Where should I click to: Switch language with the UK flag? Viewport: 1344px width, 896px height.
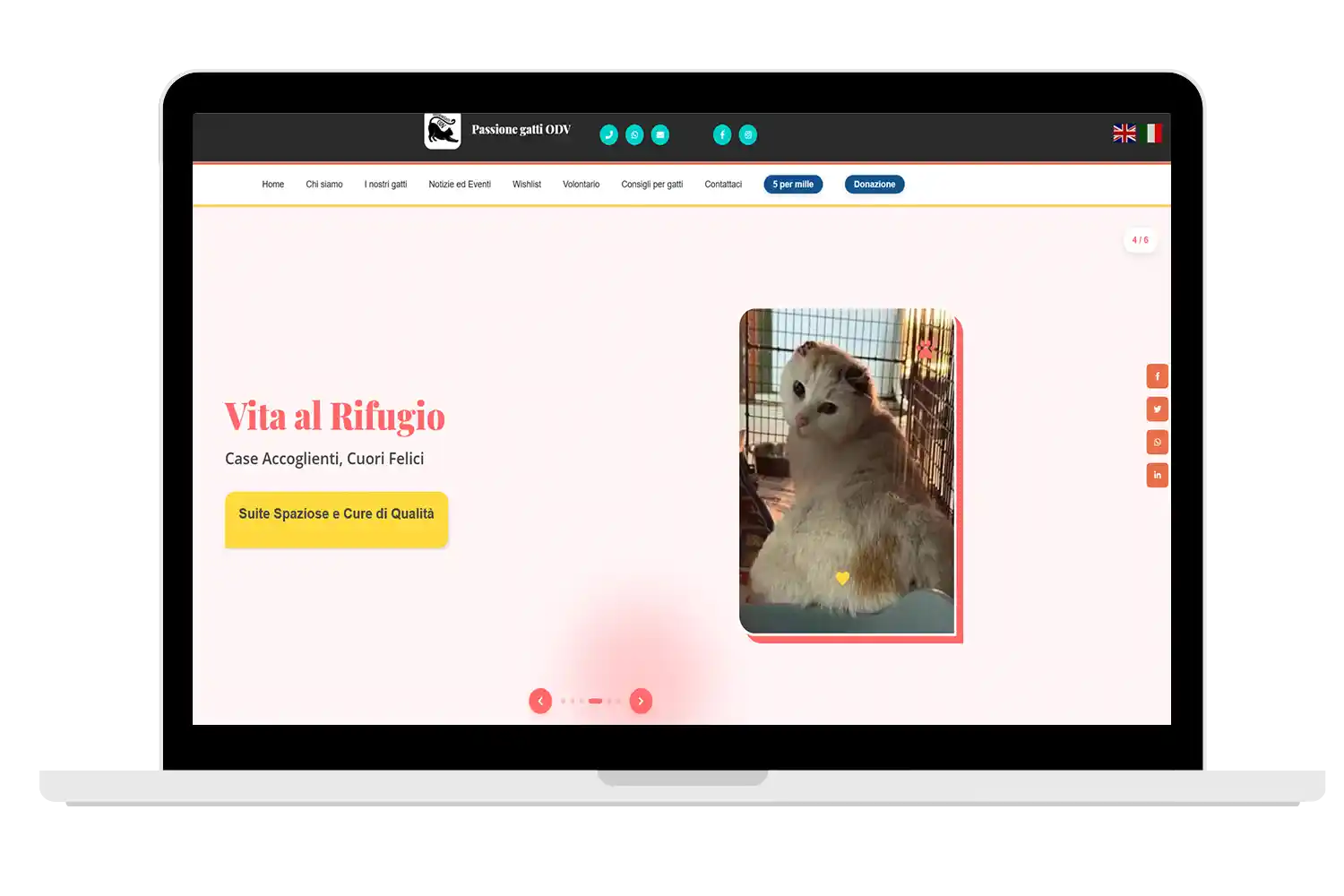click(1124, 134)
